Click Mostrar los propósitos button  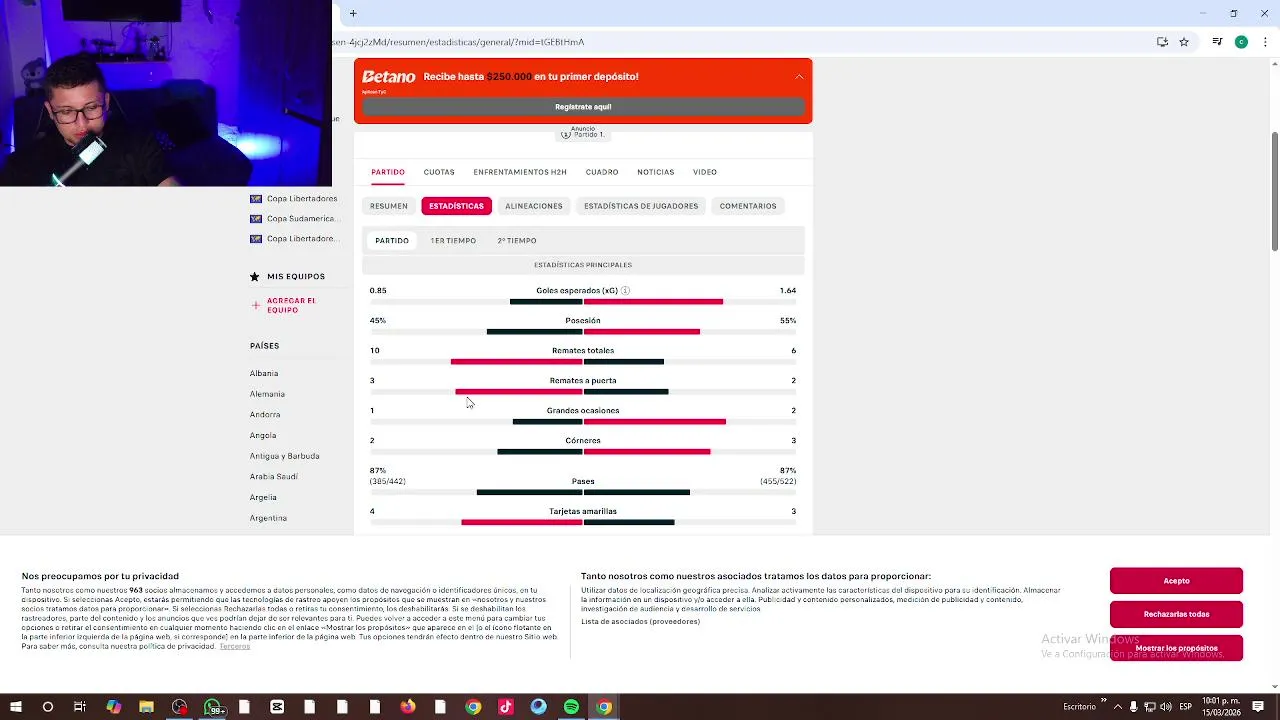1176,648
